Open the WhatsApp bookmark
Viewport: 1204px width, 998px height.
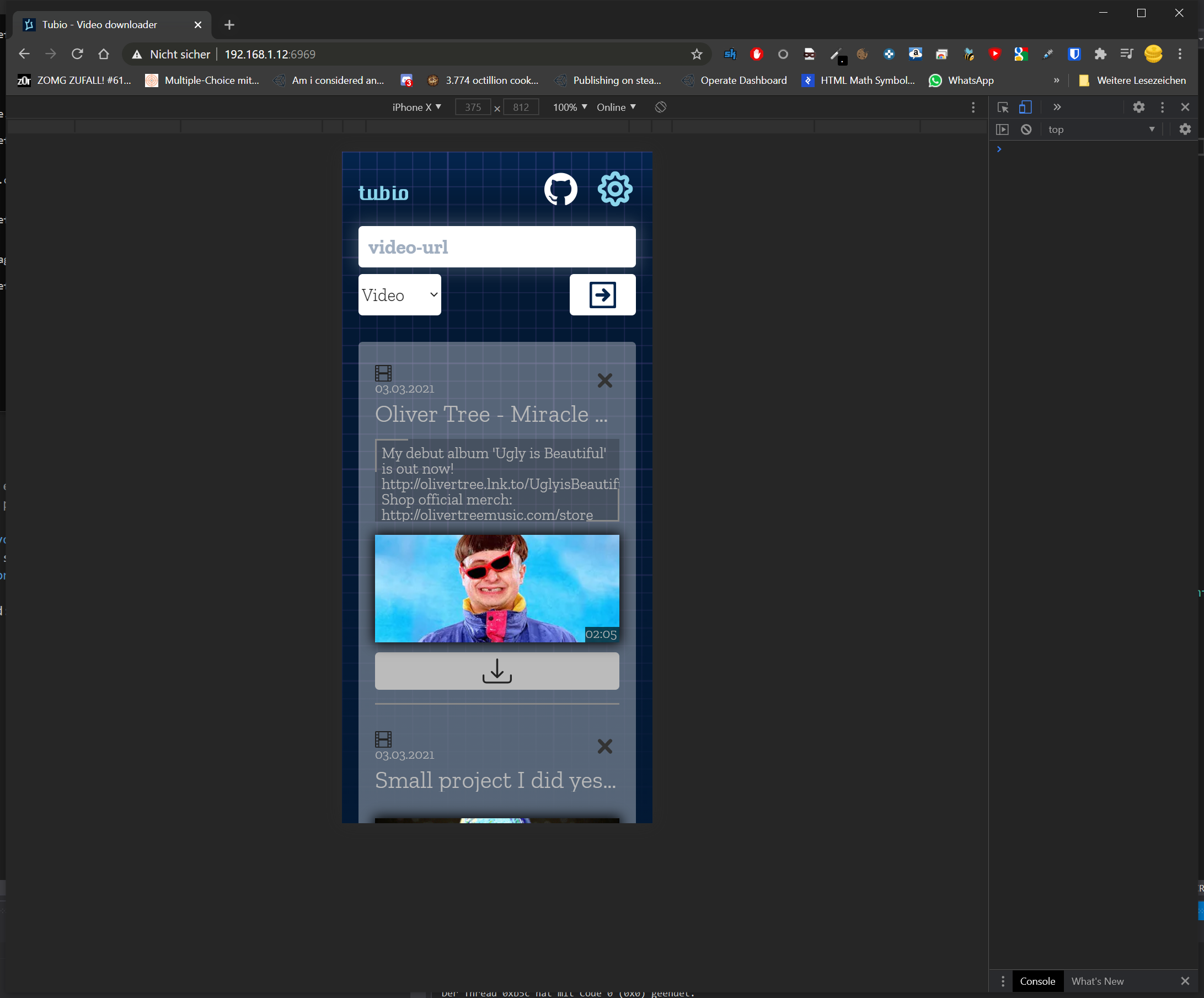click(961, 81)
